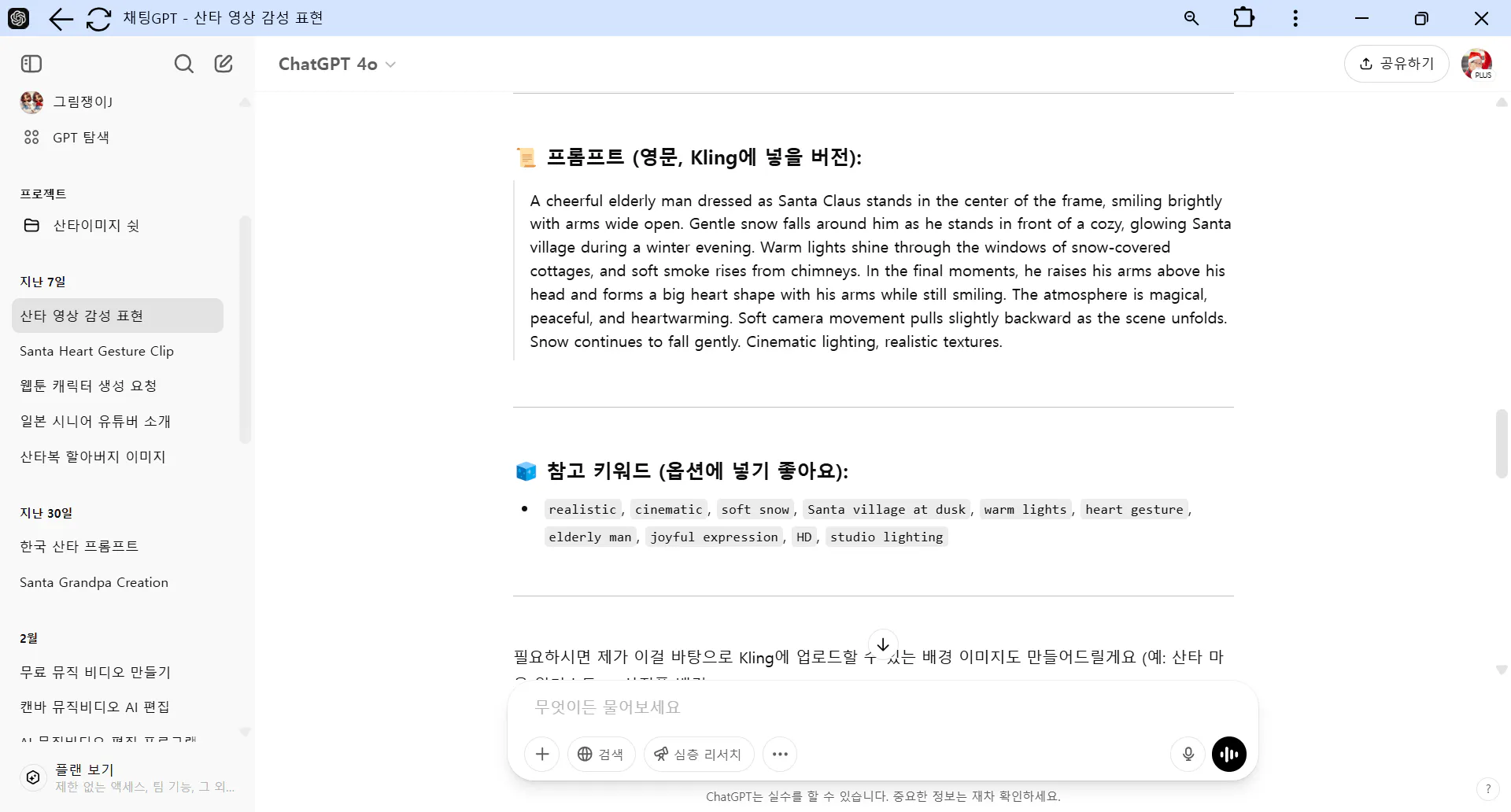Screen dimensions: 1511x812
Task: Click the 공유하기 share button
Action: tap(1397, 64)
